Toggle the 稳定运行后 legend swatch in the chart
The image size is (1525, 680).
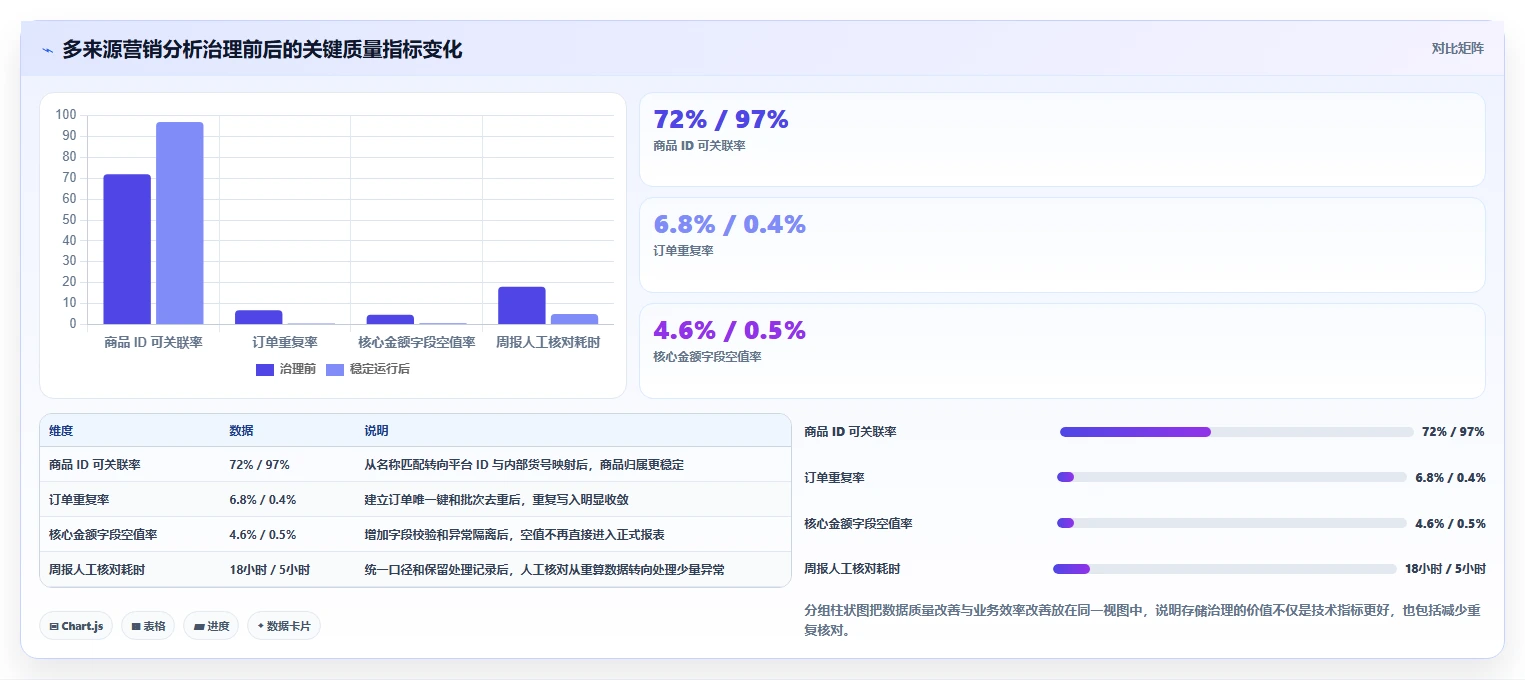pos(335,369)
